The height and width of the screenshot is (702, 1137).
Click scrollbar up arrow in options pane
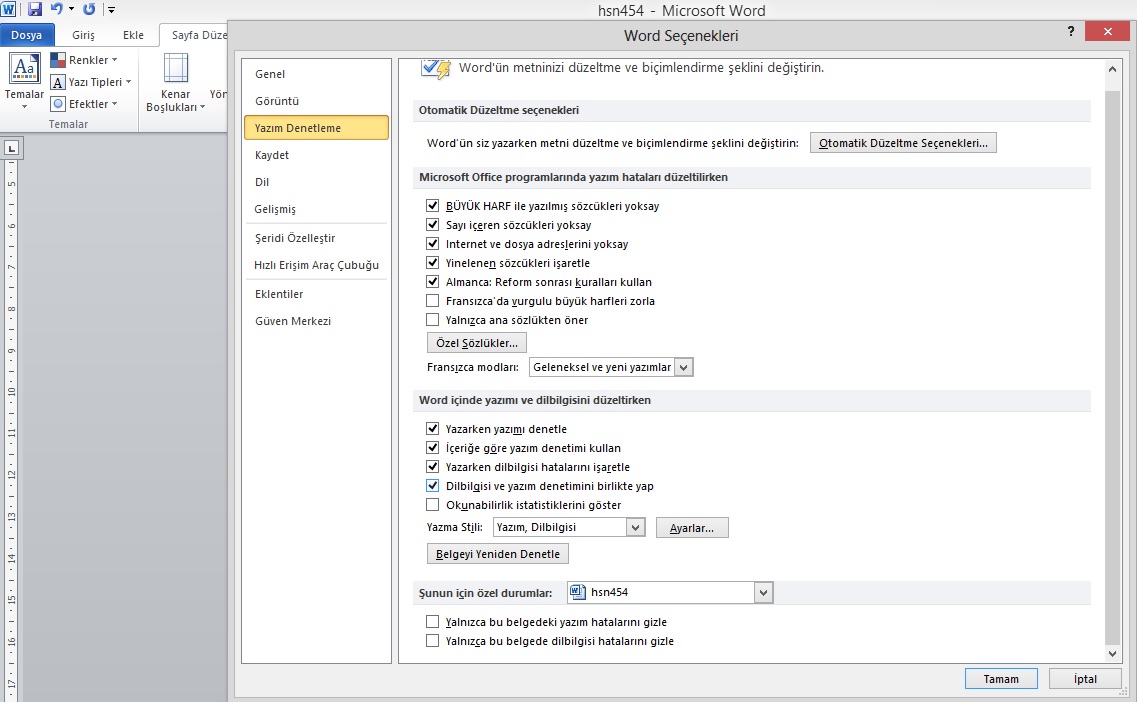[x=1112, y=69]
